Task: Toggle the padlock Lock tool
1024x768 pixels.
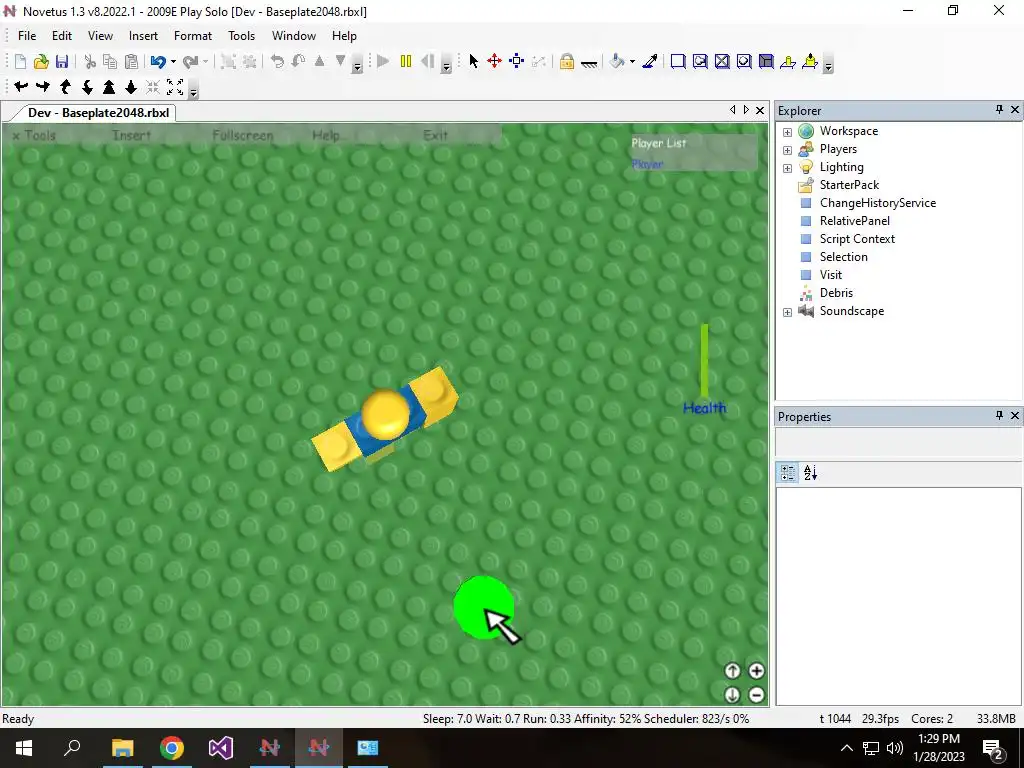Action: click(567, 61)
